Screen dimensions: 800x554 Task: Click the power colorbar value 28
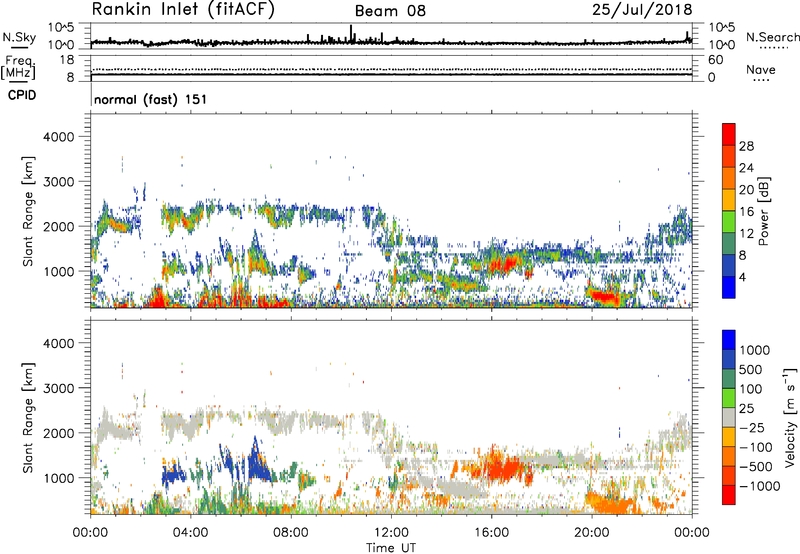tap(746, 146)
